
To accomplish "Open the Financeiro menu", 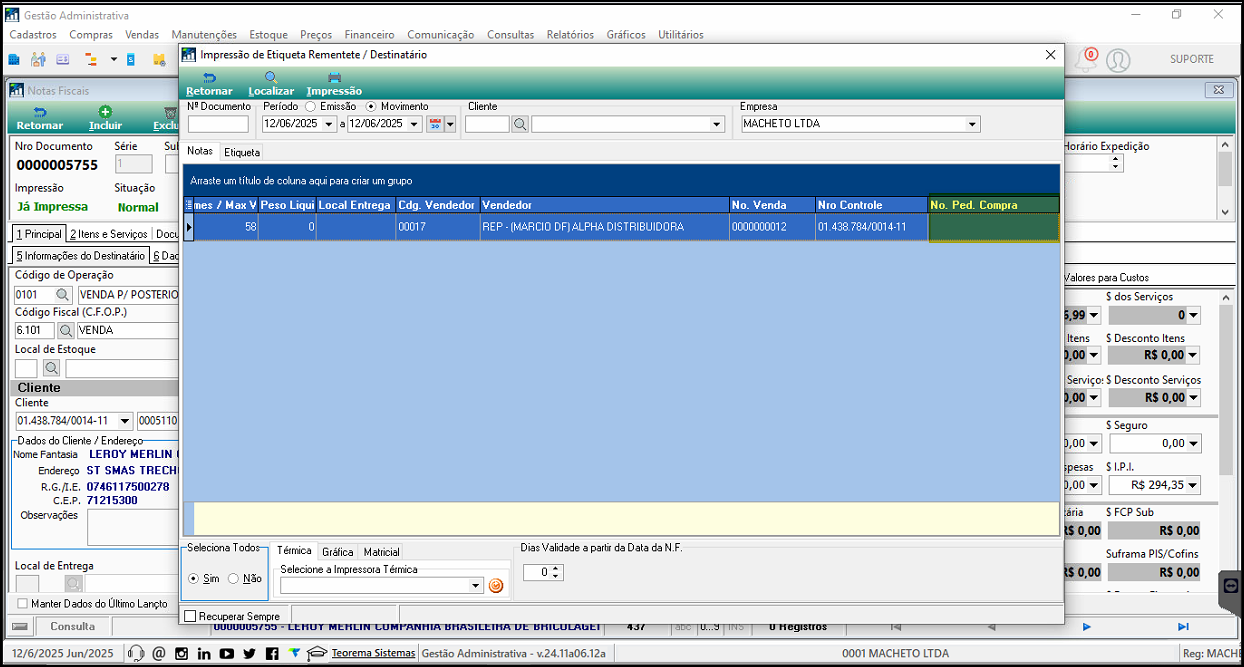I will 370,34.
